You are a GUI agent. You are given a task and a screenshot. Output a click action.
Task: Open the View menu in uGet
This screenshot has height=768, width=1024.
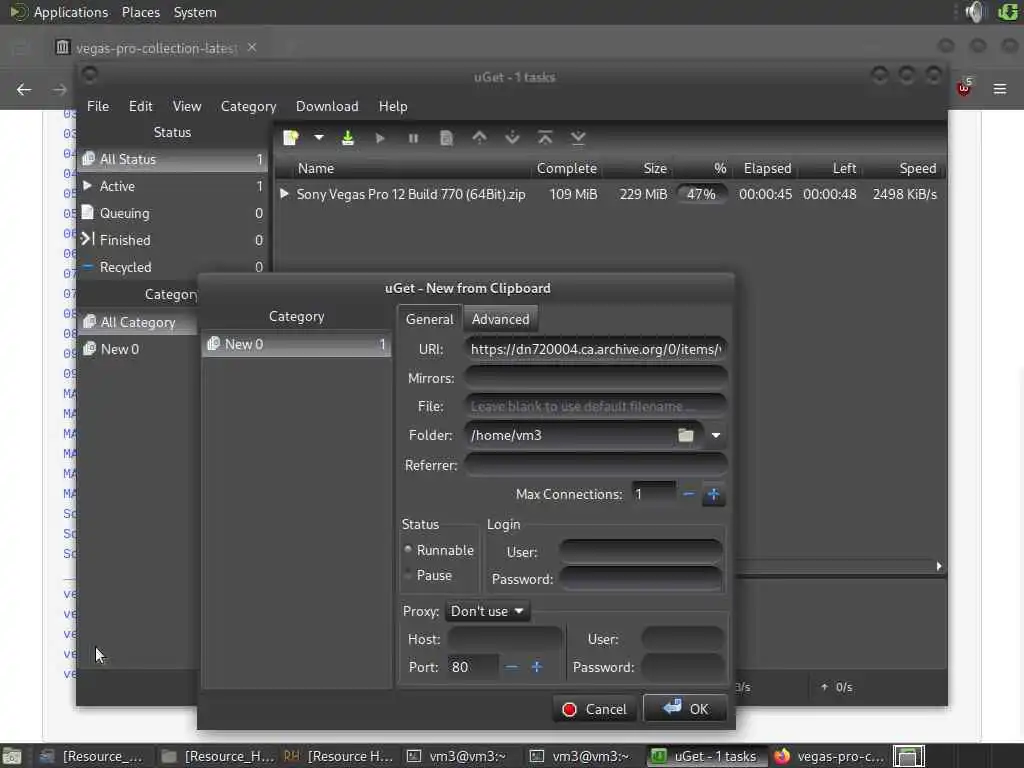click(x=187, y=106)
